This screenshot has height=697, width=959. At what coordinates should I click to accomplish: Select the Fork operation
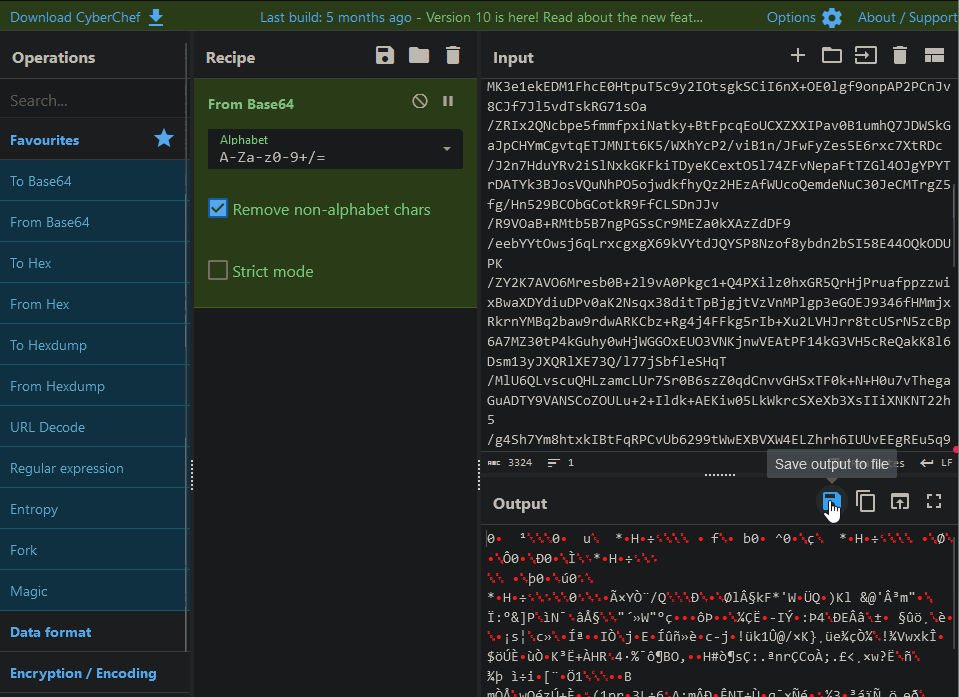coord(94,550)
